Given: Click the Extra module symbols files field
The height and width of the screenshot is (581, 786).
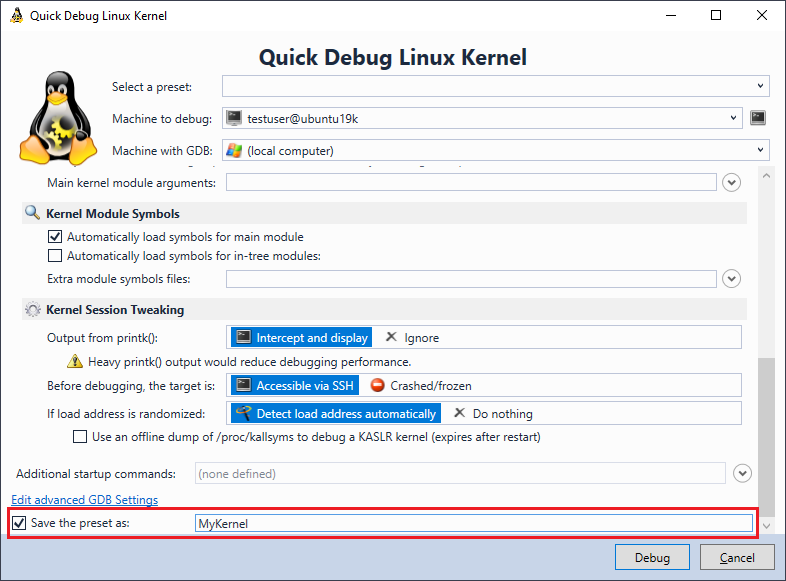Looking at the screenshot, I should pos(471,279).
